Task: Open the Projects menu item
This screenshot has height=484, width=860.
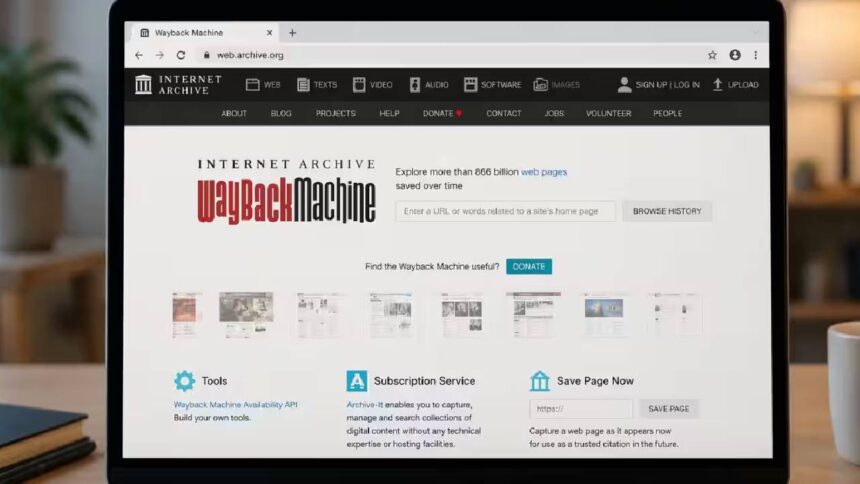Action: click(336, 114)
